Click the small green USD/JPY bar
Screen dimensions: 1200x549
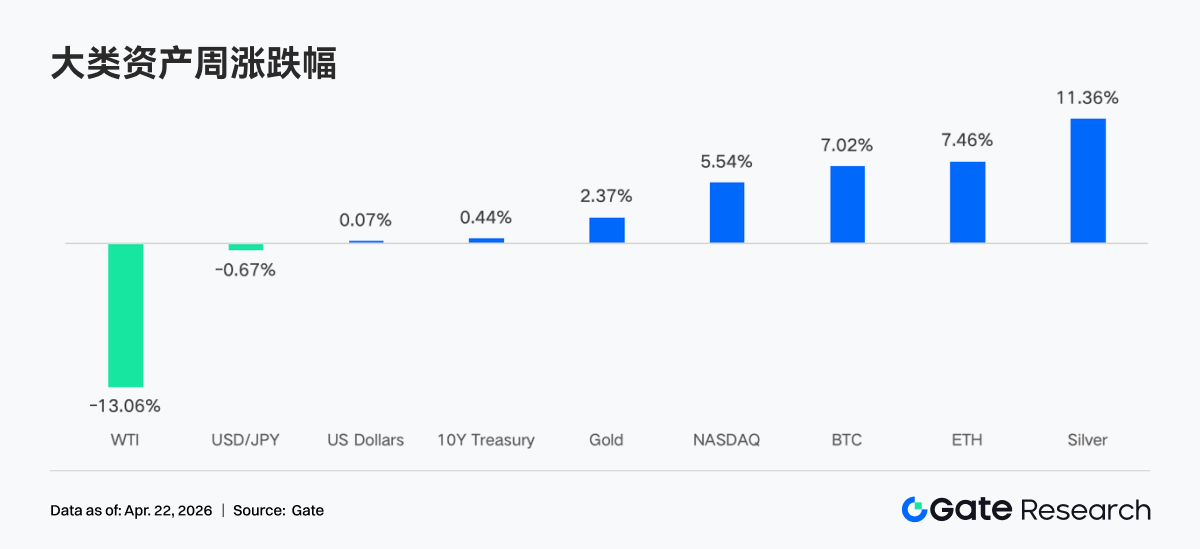(x=246, y=247)
